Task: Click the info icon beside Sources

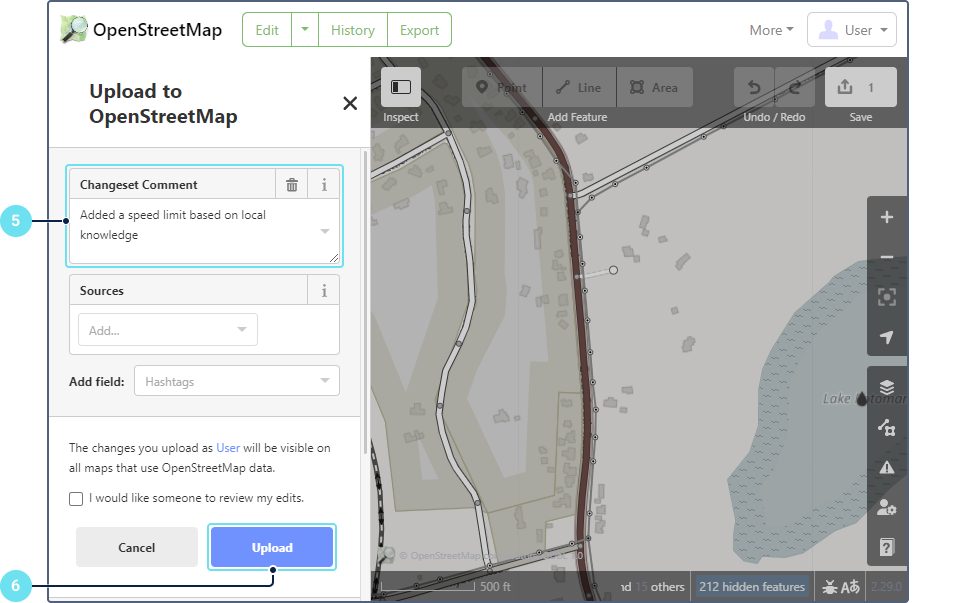Action: coord(324,291)
